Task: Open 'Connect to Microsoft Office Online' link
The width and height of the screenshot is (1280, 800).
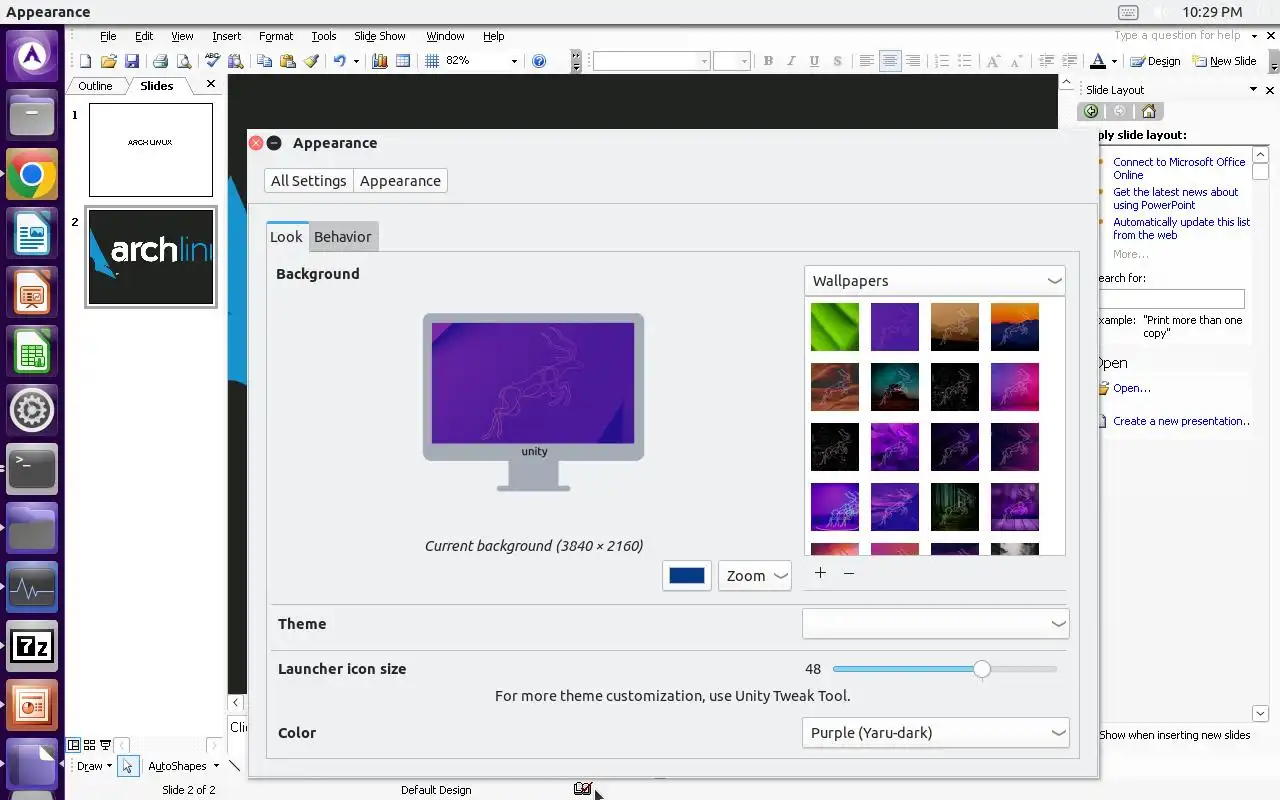Action: coord(1179,168)
